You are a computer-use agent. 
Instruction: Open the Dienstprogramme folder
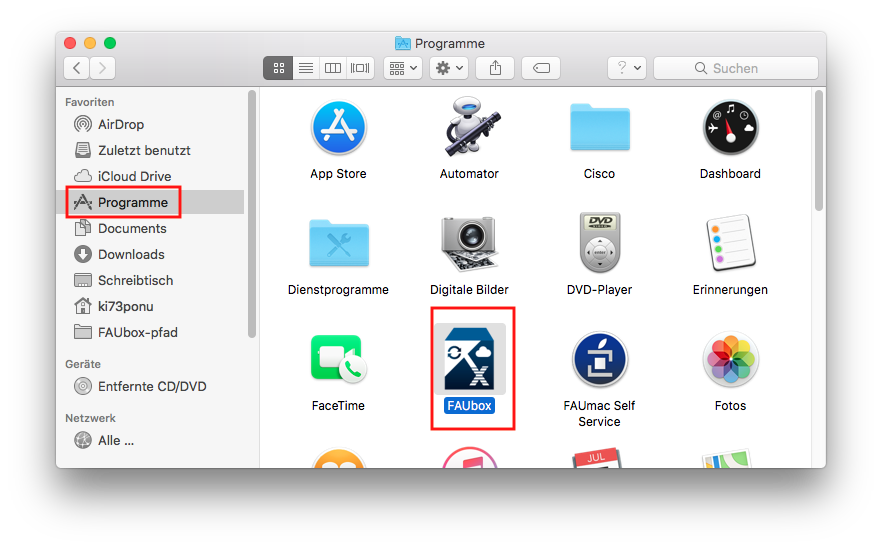(x=339, y=243)
